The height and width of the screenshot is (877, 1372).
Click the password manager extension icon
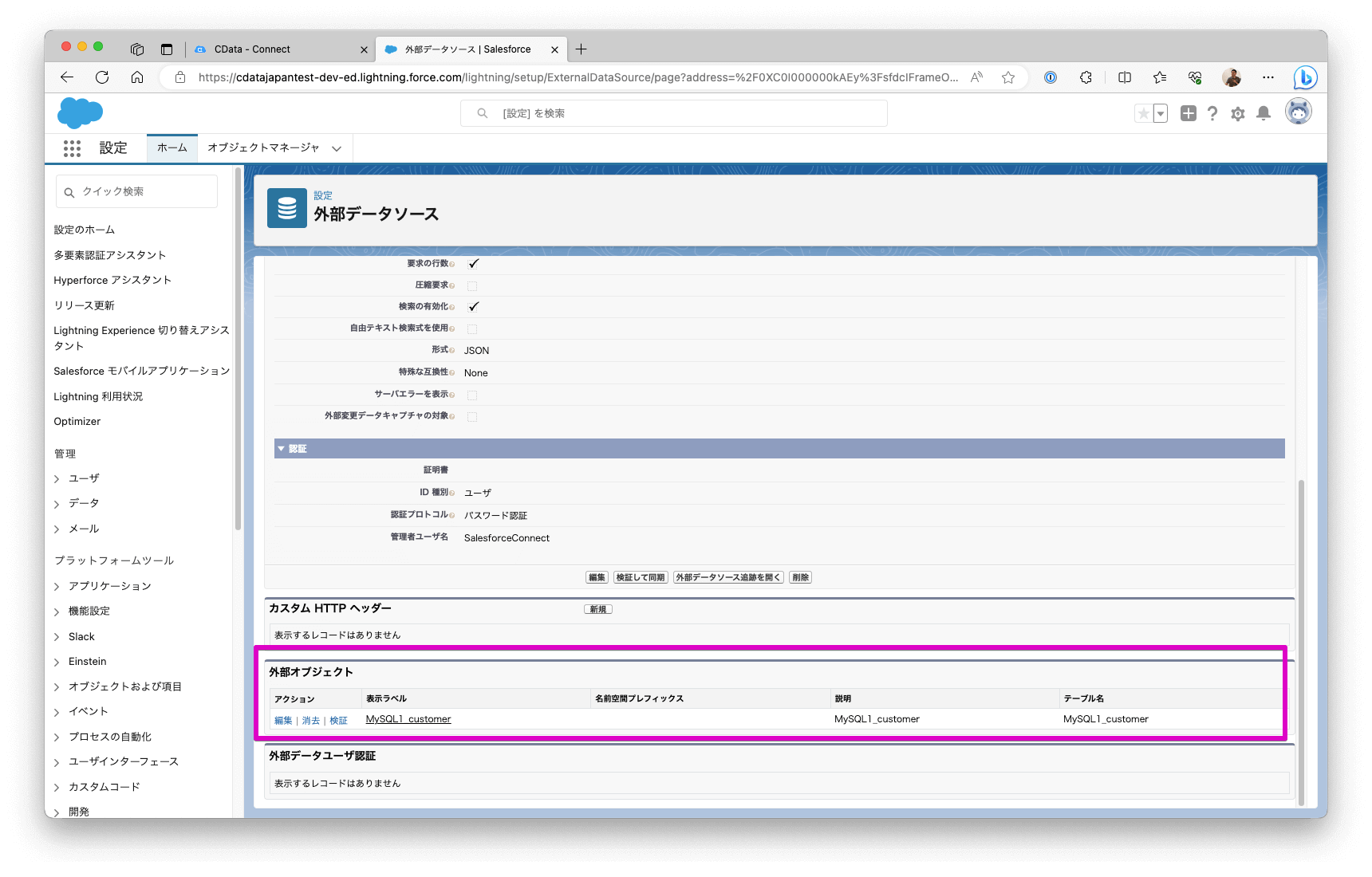coord(1051,77)
